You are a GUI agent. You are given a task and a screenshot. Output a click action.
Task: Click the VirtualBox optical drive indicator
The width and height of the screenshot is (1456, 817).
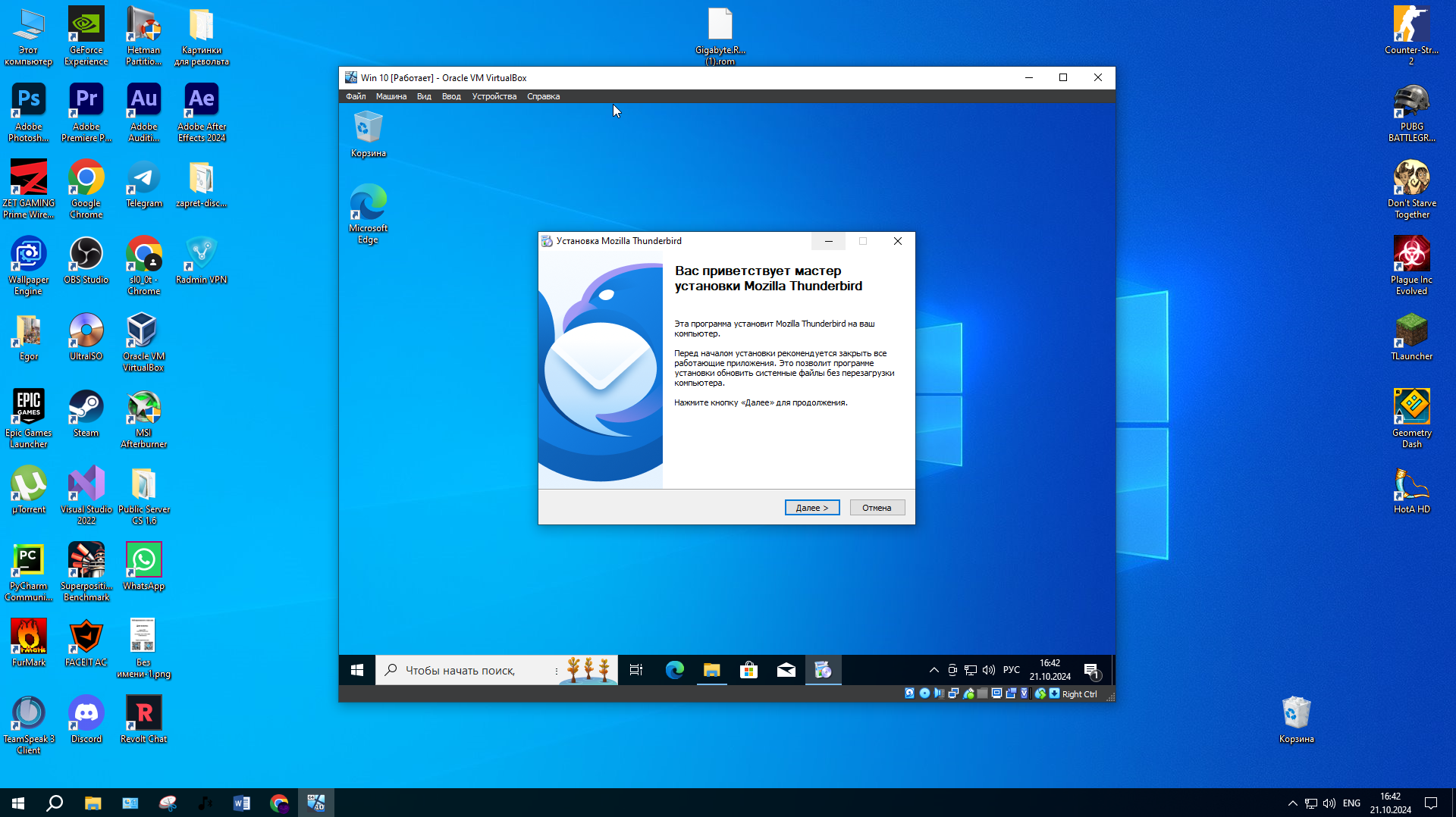(x=924, y=693)
